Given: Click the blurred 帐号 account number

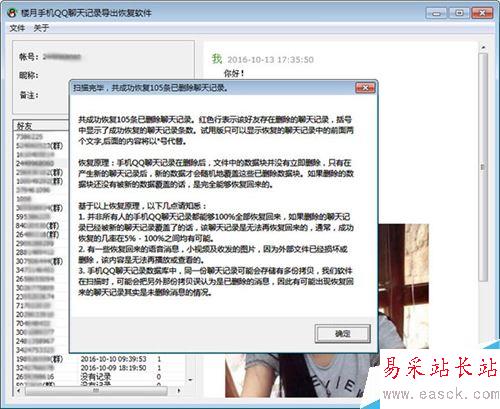Looking at the screenshot, I should click(62, 57).
